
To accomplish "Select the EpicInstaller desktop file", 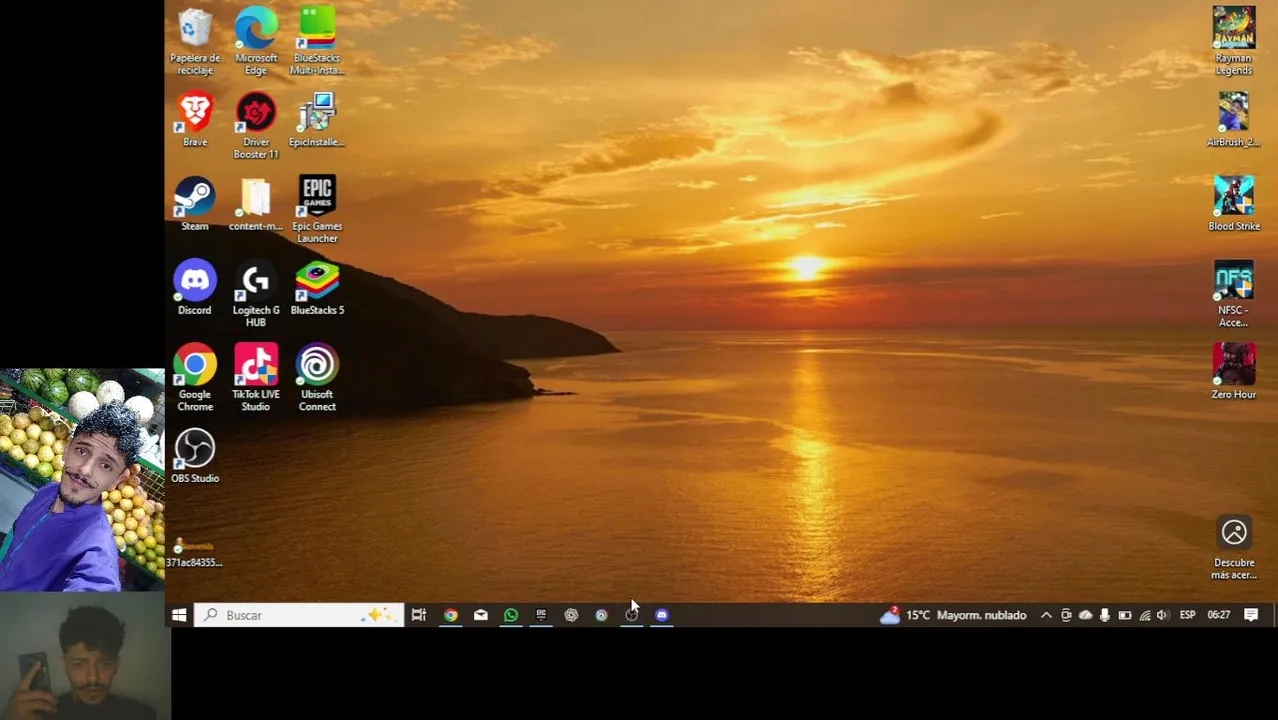I will tap(317, 119).
